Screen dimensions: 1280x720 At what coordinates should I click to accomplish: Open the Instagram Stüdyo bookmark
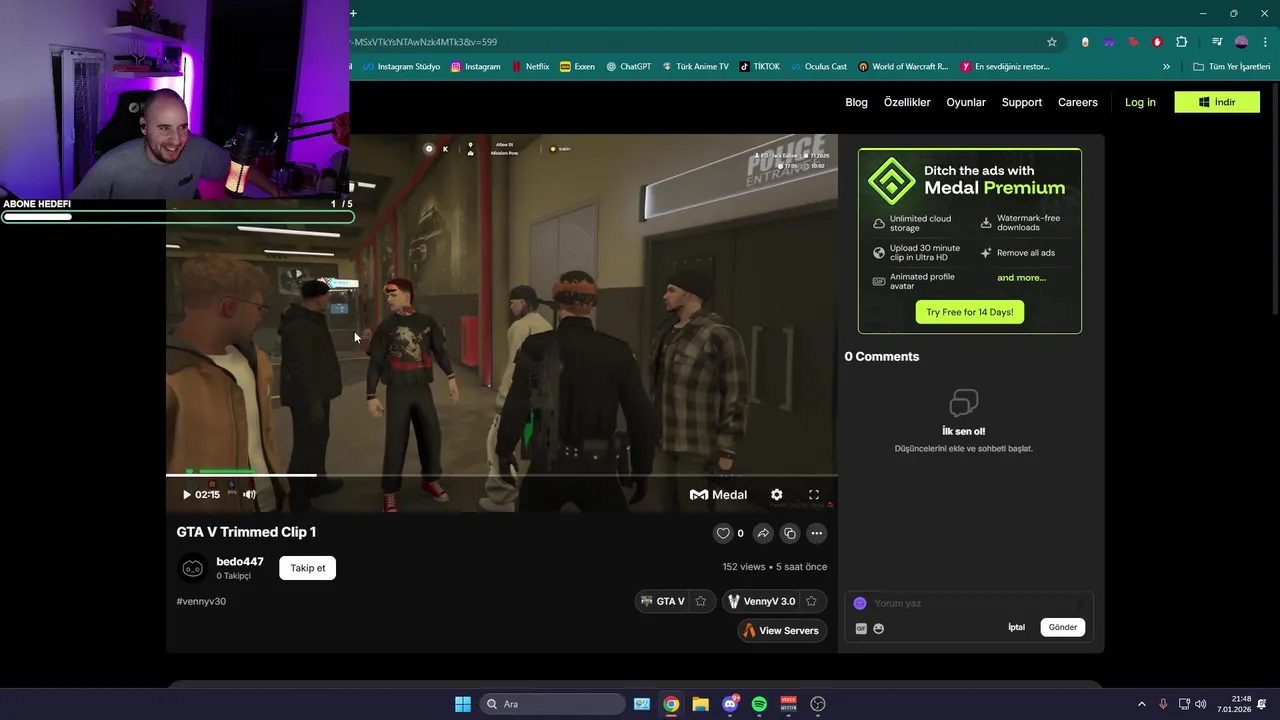click(x=401, y=67)
